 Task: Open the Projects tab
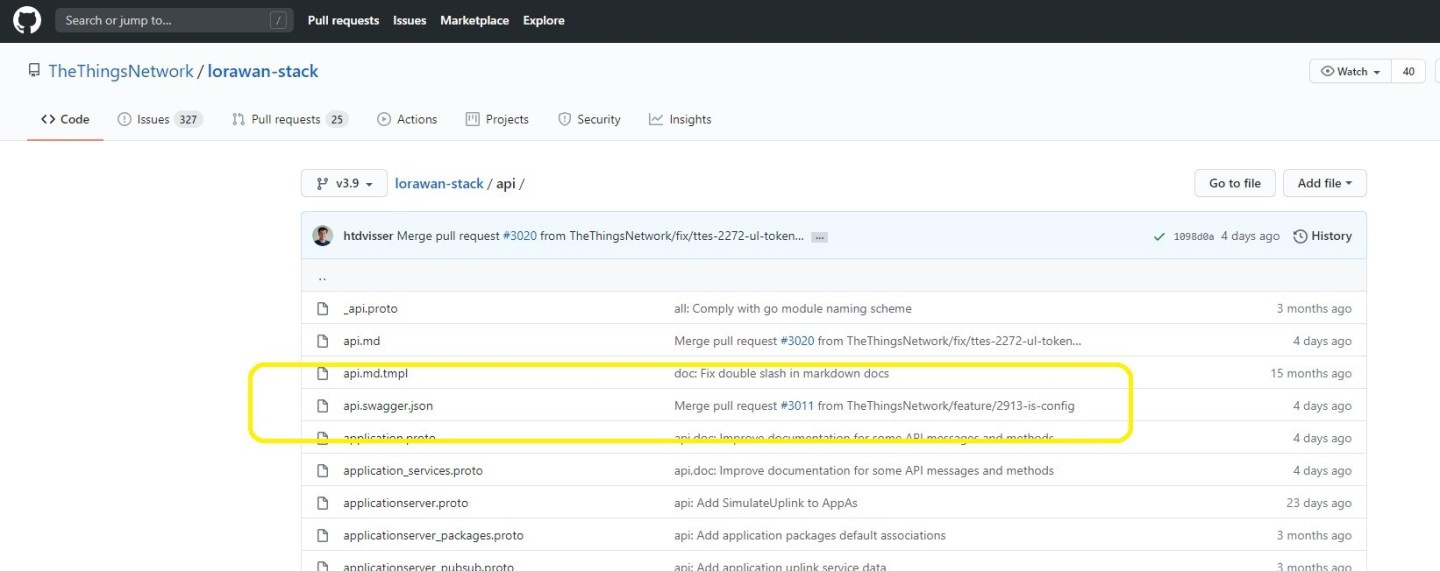pos(497,119)
